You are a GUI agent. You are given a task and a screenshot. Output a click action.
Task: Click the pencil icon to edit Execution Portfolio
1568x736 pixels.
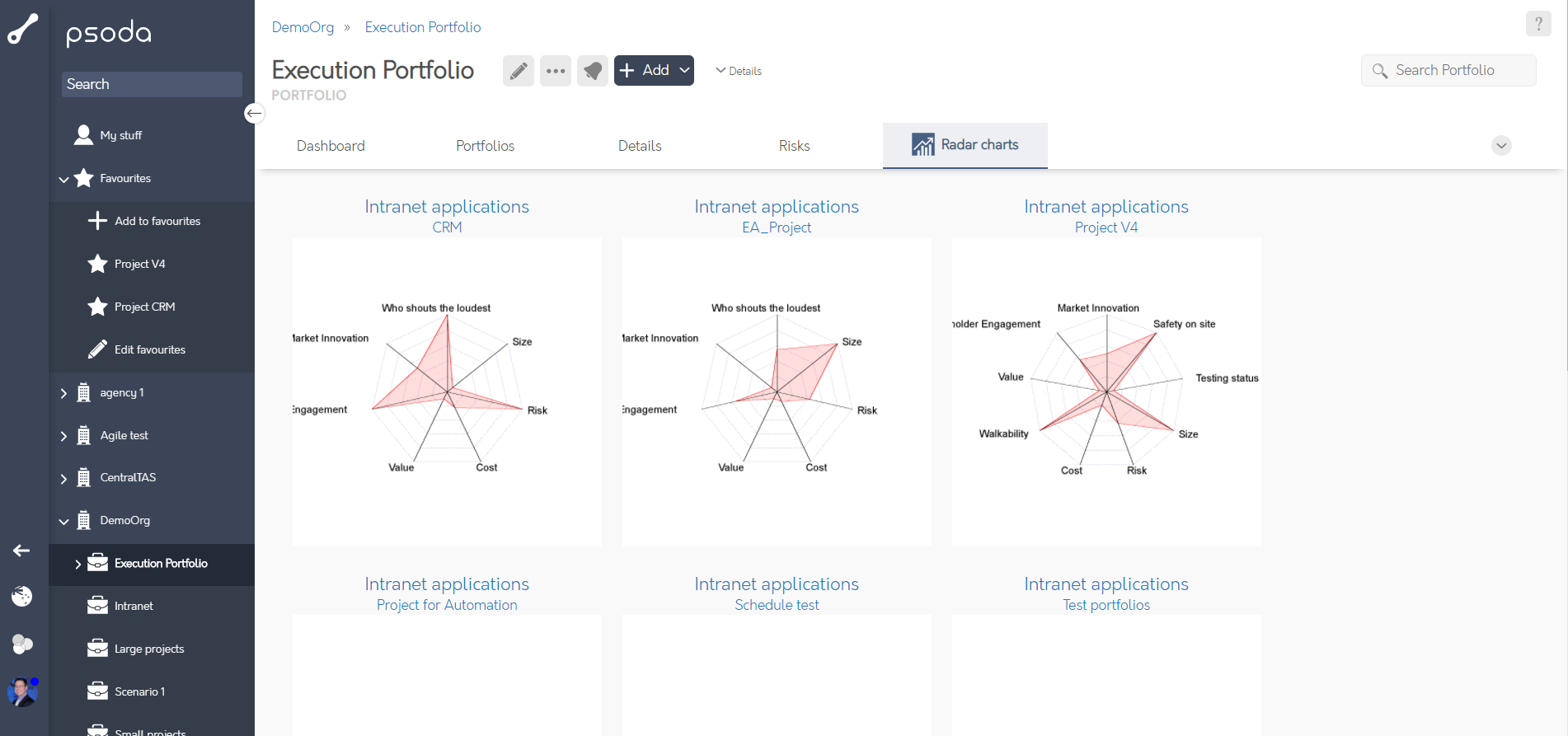point(519,71)
